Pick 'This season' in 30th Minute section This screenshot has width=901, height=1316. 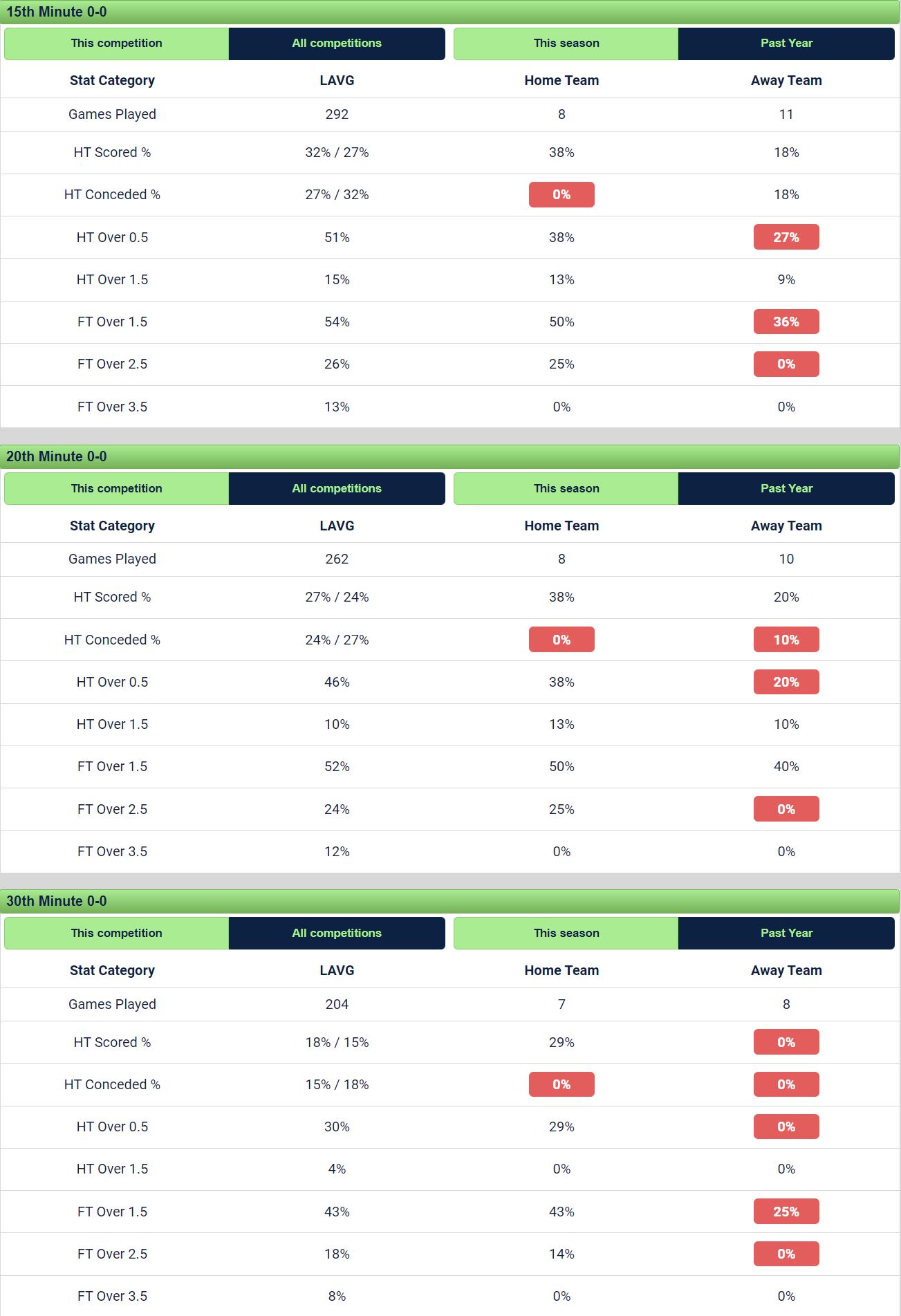tap(566, 933)
